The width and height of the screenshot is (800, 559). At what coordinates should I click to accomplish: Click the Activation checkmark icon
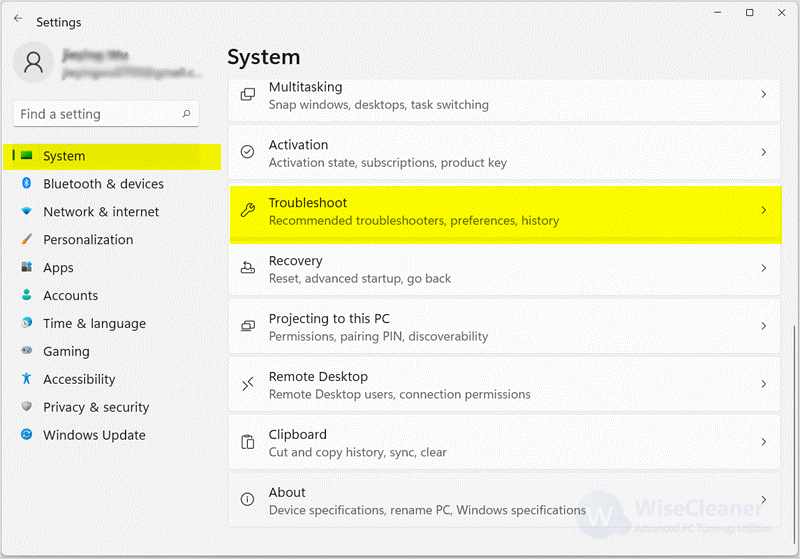(x=248, y=152)
